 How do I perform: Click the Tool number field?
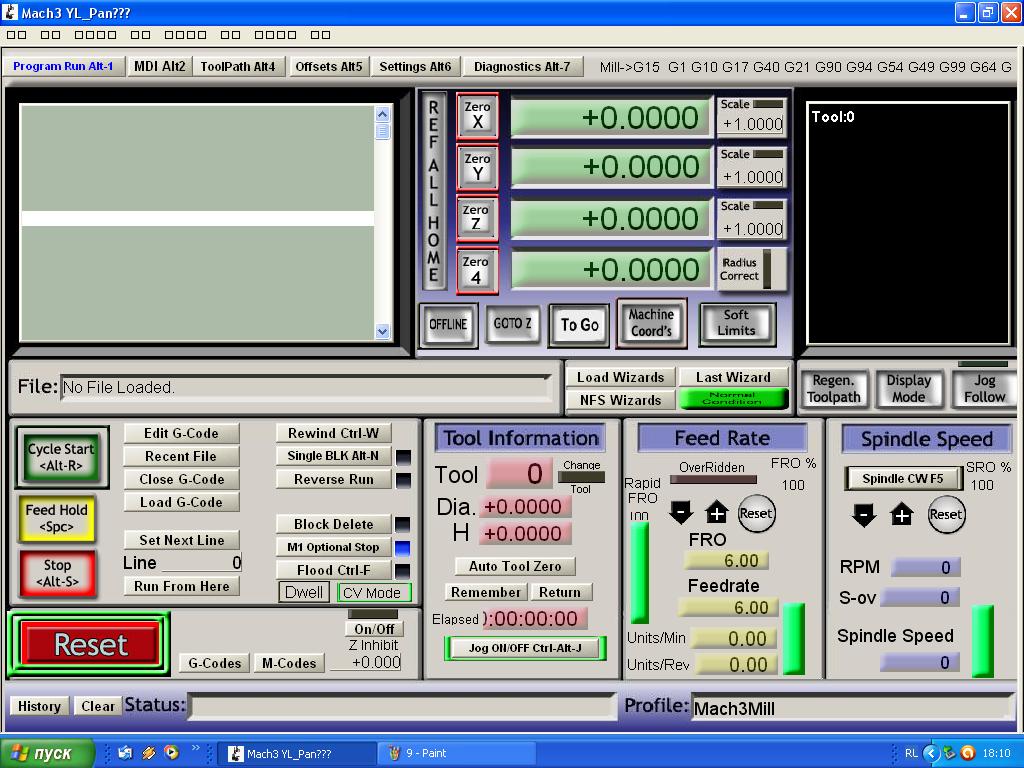point(520,473)
